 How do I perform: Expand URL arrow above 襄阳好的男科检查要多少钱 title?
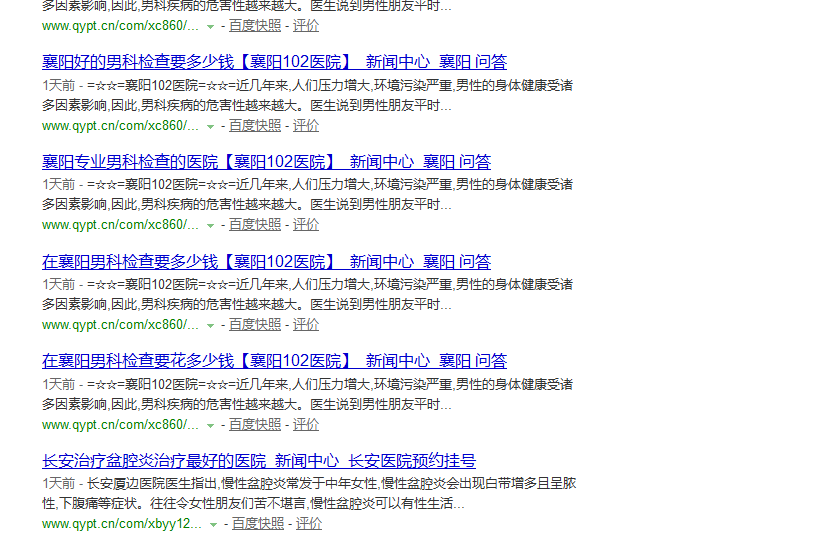click(211, 27)
